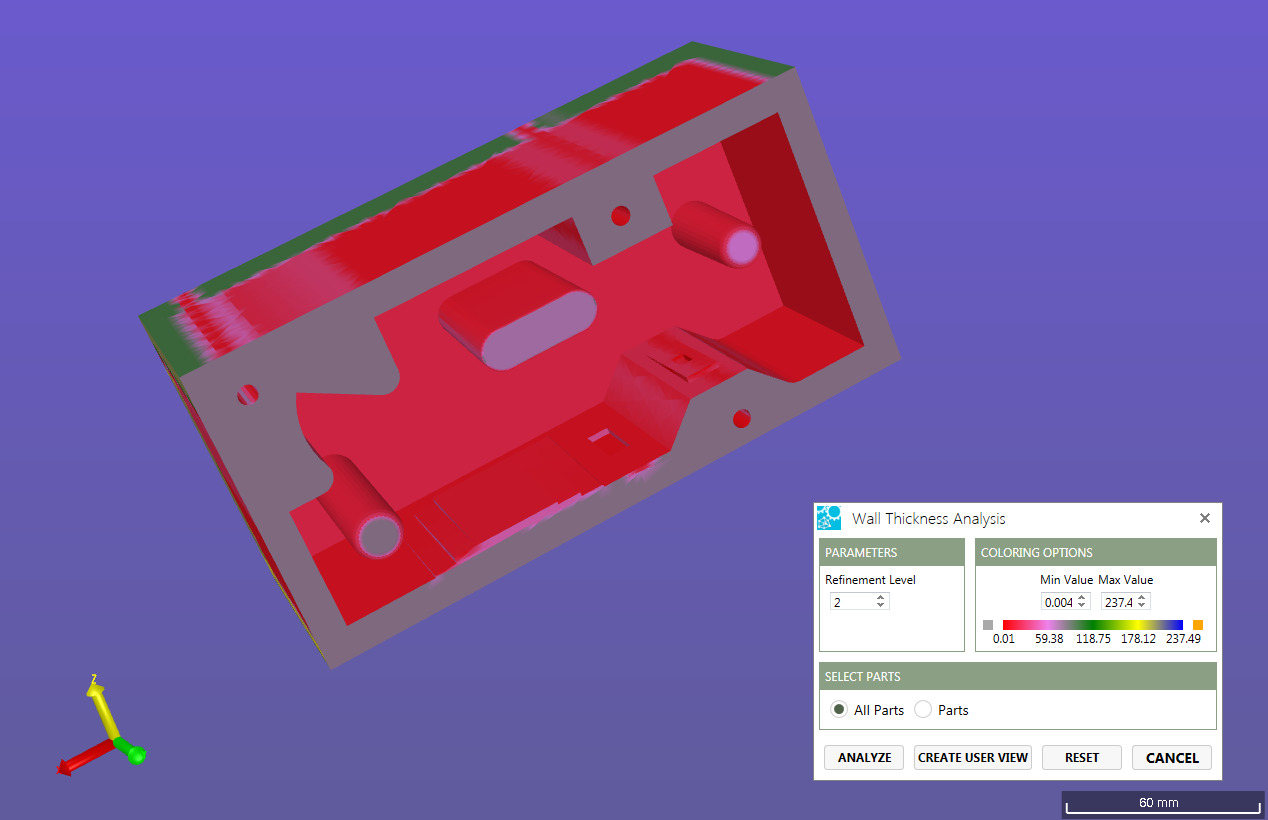Click the orange above-maximum color swatch
Viewport: 1268px width, 820px height.
pyautogui.click(x=1197, y=625)
